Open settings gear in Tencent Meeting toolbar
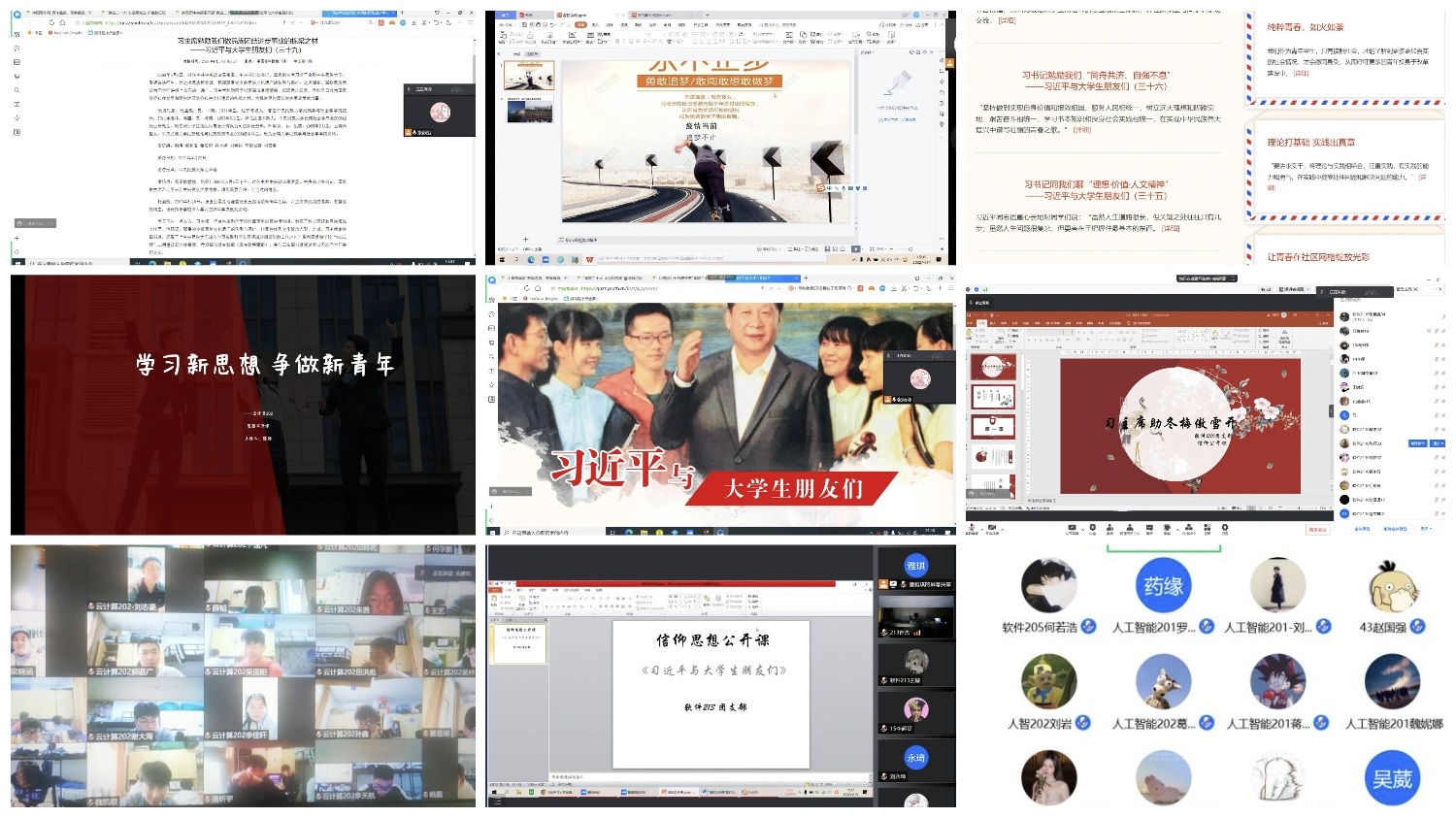The height and width of the screenshot is (818, 1456). click(1225, 529)
